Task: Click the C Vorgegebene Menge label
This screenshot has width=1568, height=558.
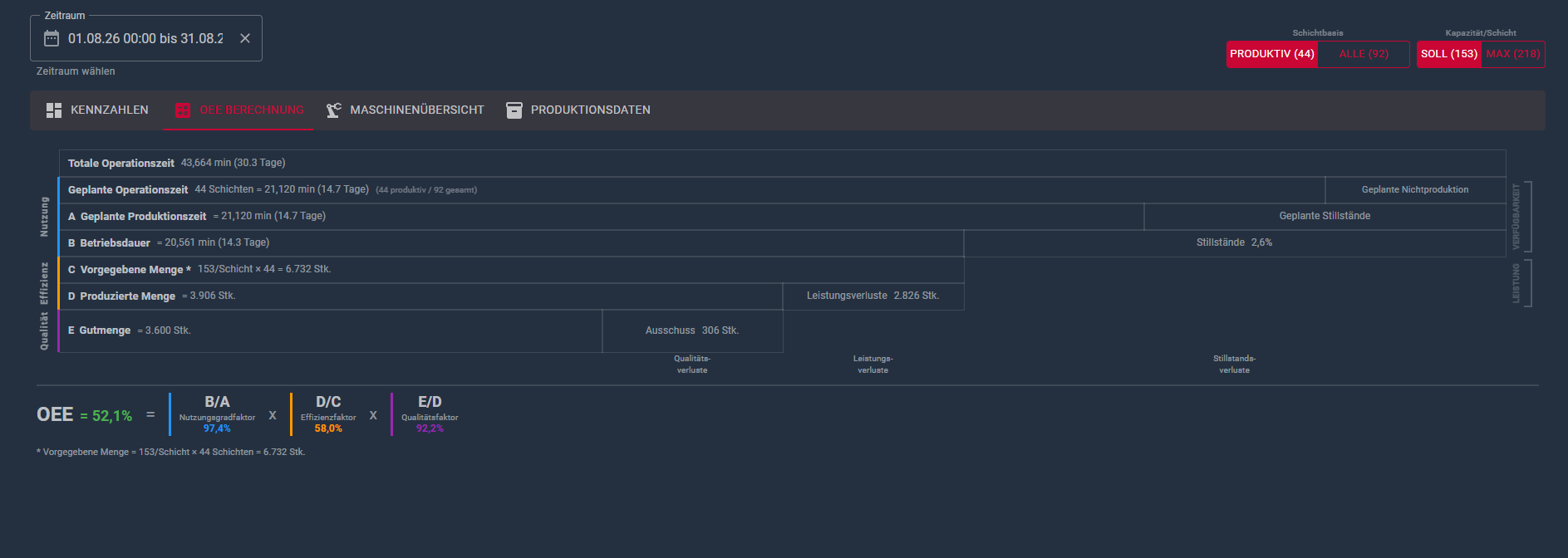Action: (x=130, y=270)
